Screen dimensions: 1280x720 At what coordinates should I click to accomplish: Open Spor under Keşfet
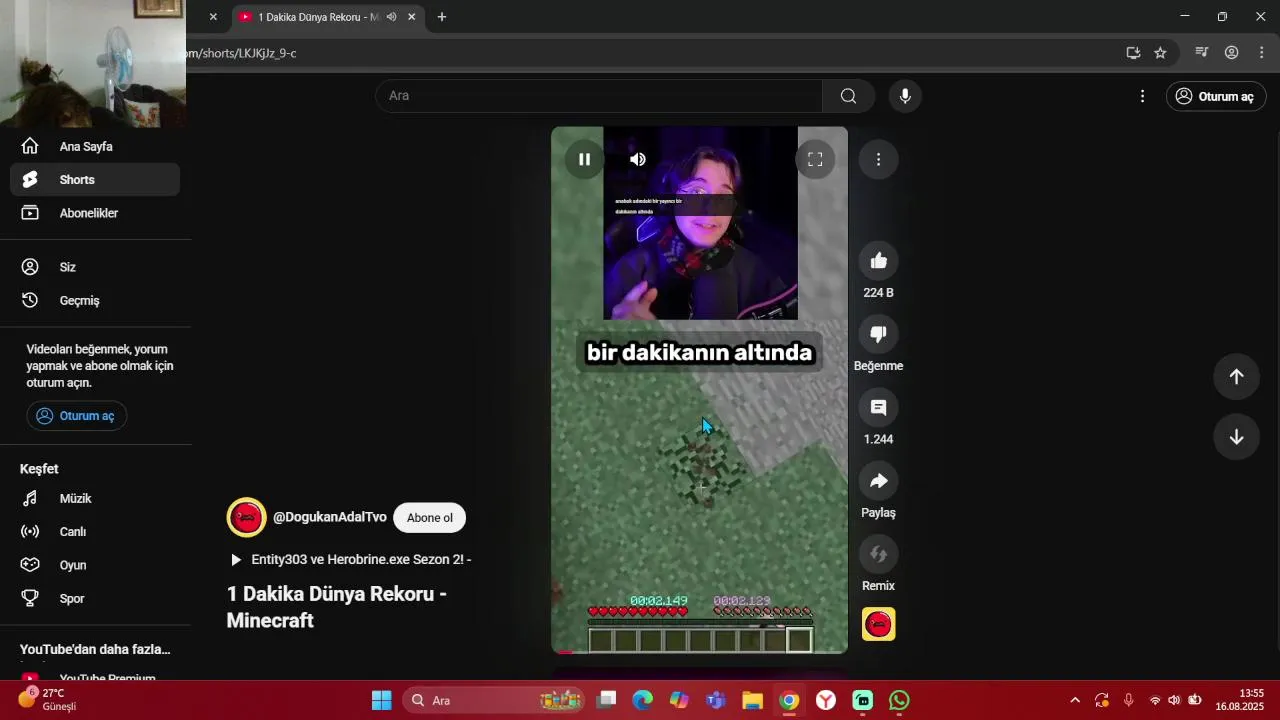[95, 598]
